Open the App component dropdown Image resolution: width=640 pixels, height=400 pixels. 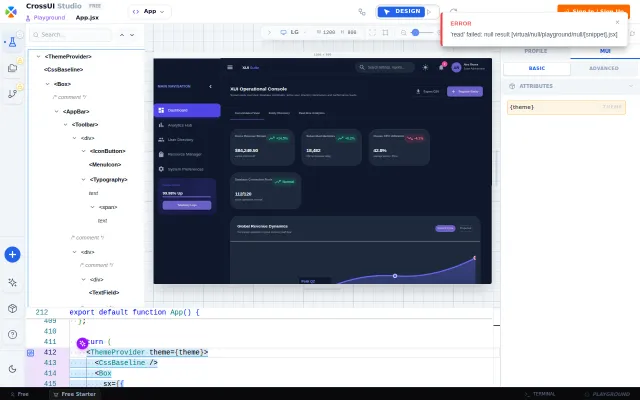tap(149, 11)
